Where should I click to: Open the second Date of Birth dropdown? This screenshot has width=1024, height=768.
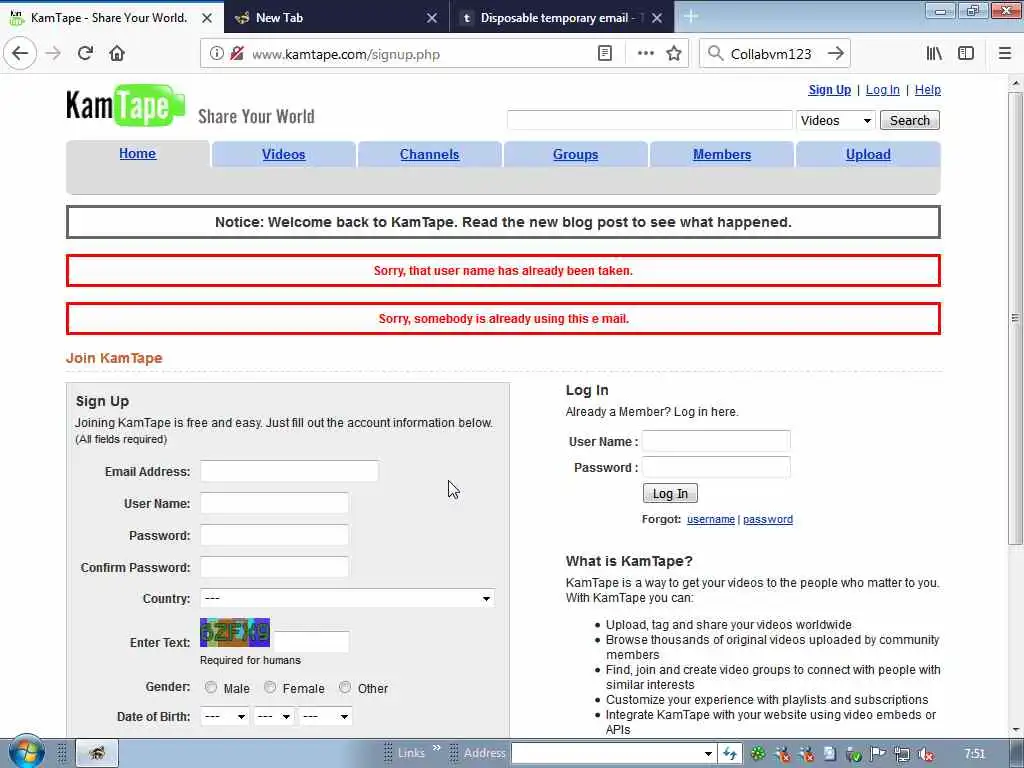(x=273, y=716)
